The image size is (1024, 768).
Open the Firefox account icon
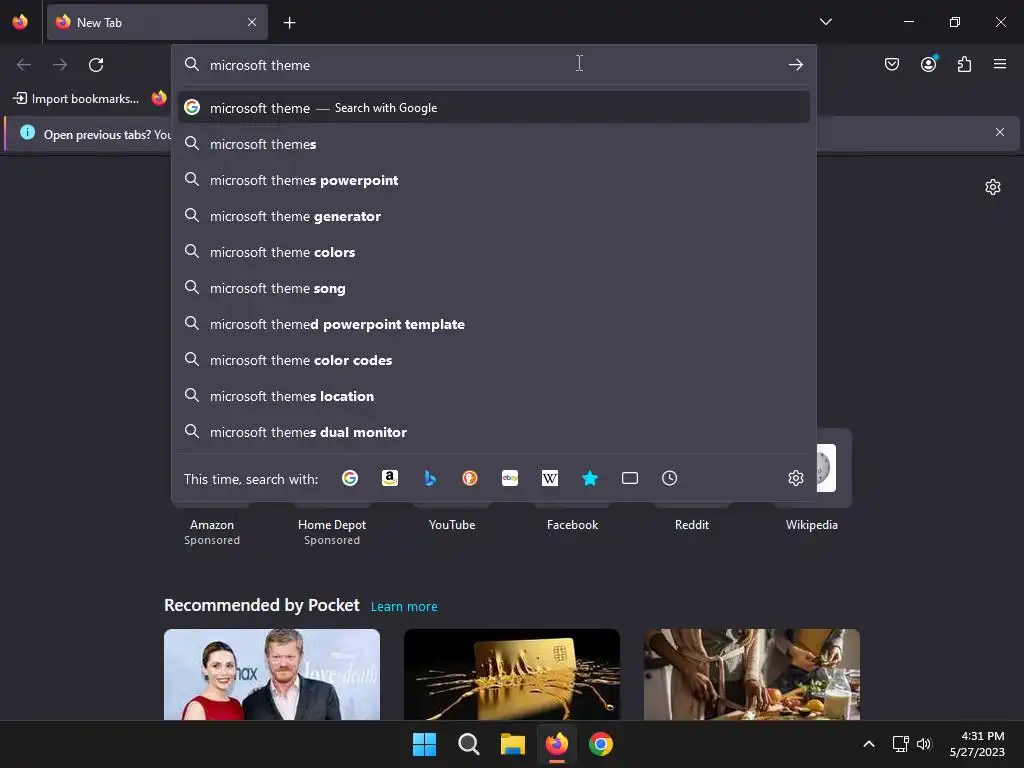point(928,64)
